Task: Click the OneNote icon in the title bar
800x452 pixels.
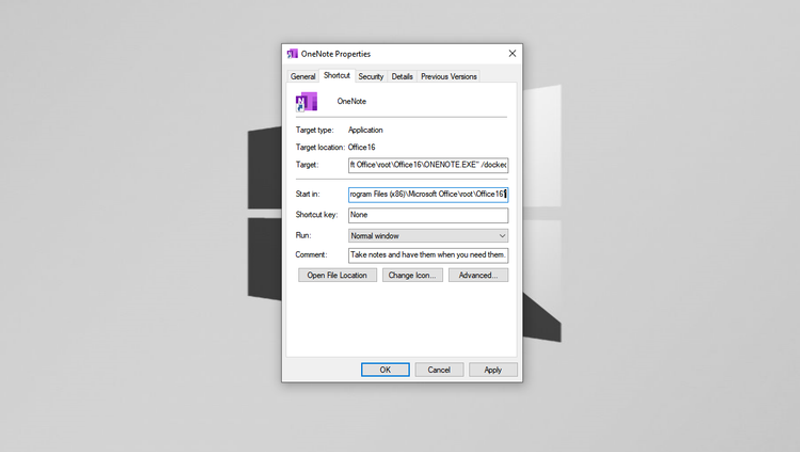Action: click(292, 54)
